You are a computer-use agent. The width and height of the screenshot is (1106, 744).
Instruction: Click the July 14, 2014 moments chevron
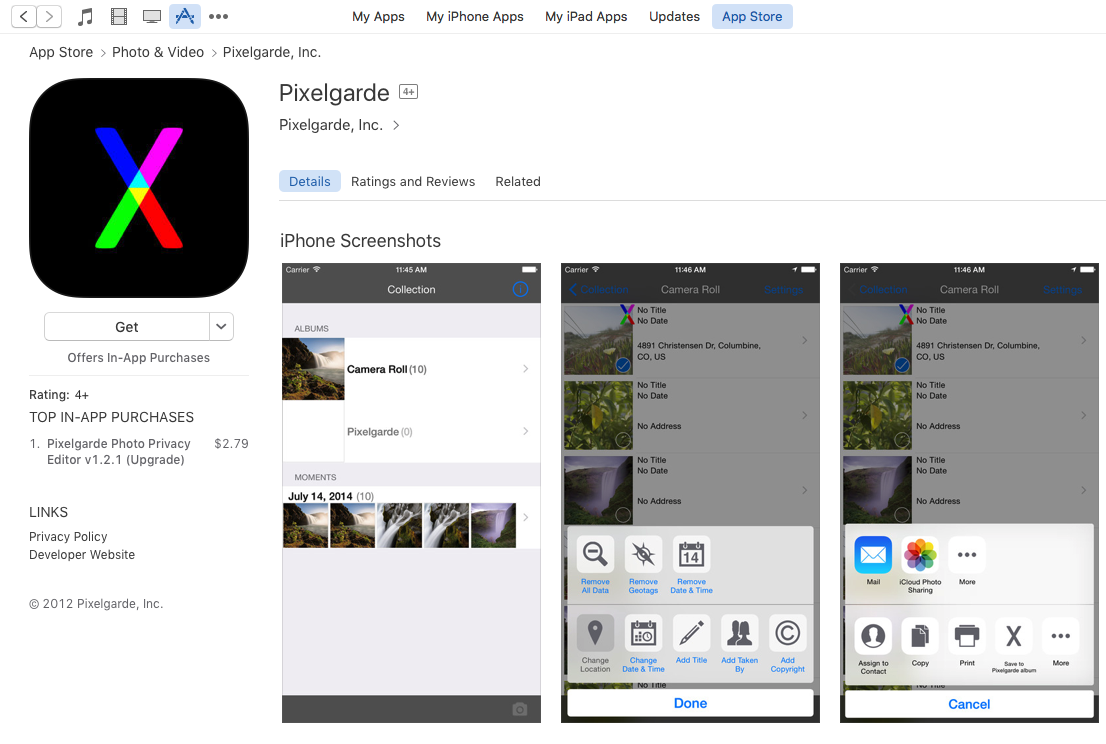click(x=525, y=517)
